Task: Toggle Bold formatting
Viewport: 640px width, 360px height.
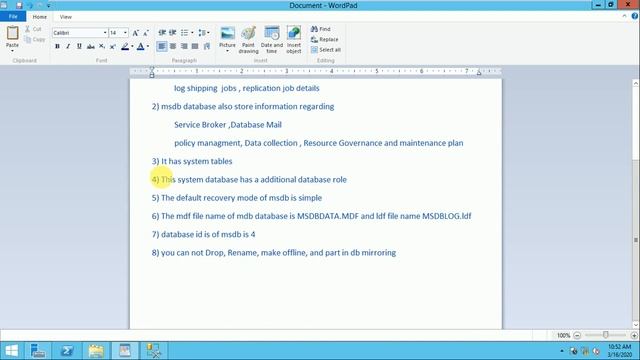Action: 57,47
